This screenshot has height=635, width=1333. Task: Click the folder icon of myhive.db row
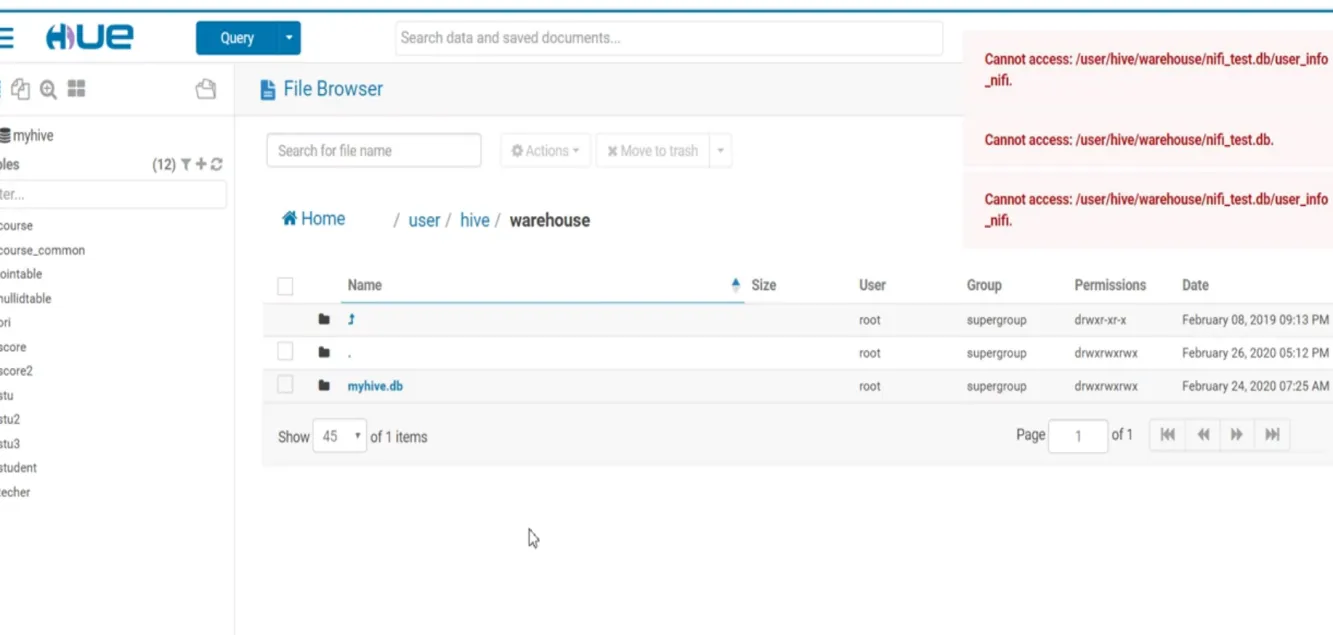coord(324,385)
